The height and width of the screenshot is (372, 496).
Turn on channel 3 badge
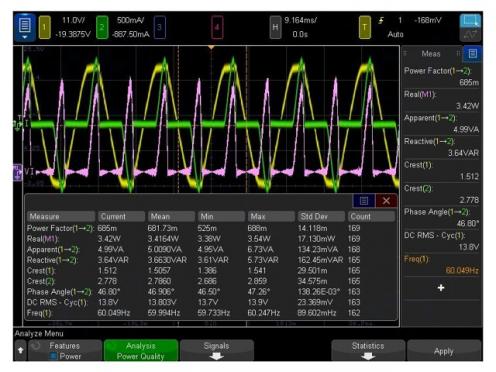click(x=160, y=27)
